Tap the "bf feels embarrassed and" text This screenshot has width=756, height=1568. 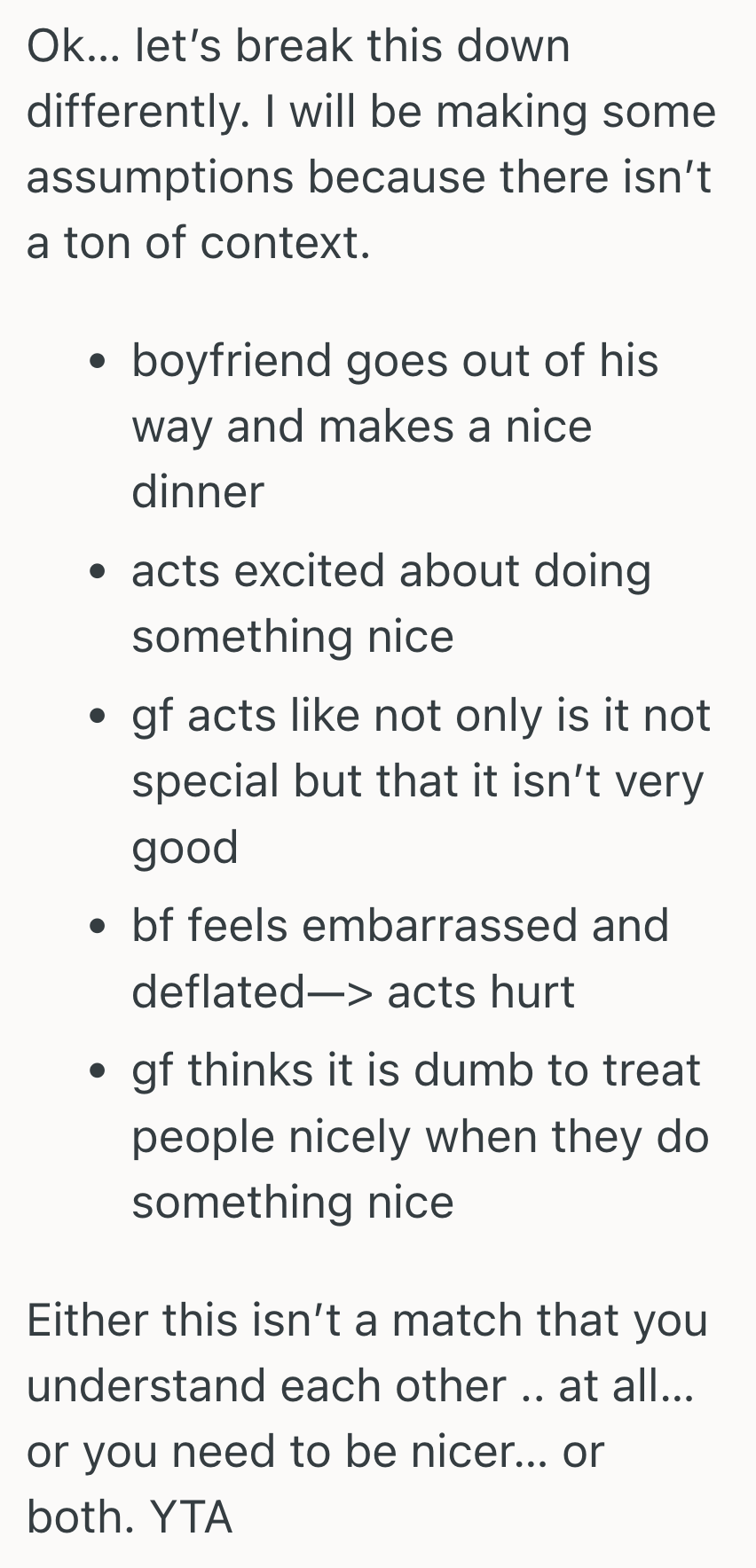399,926
